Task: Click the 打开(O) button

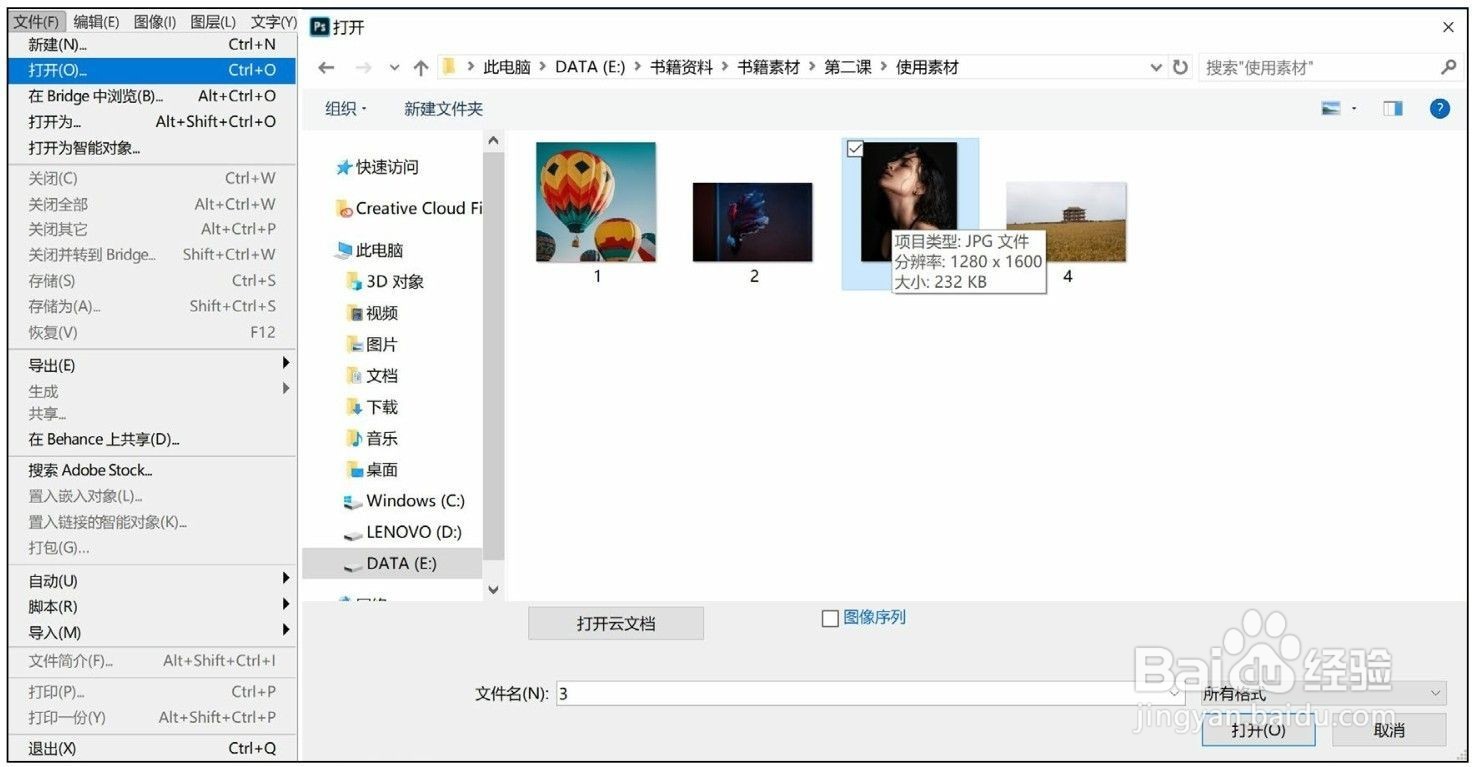Action: click(x=1258, y=730)
